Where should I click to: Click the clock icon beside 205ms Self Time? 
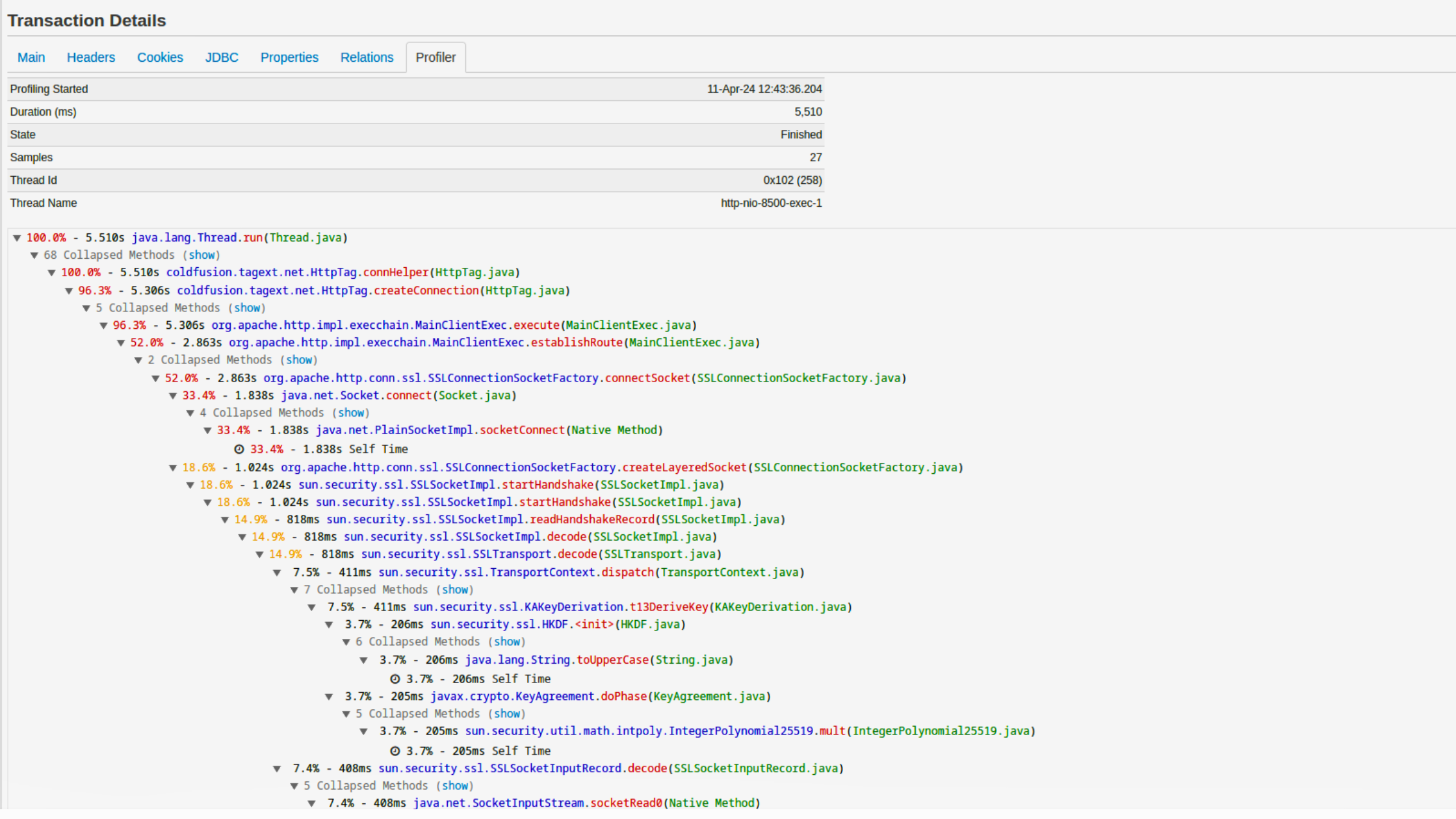(x=395, y=751)
